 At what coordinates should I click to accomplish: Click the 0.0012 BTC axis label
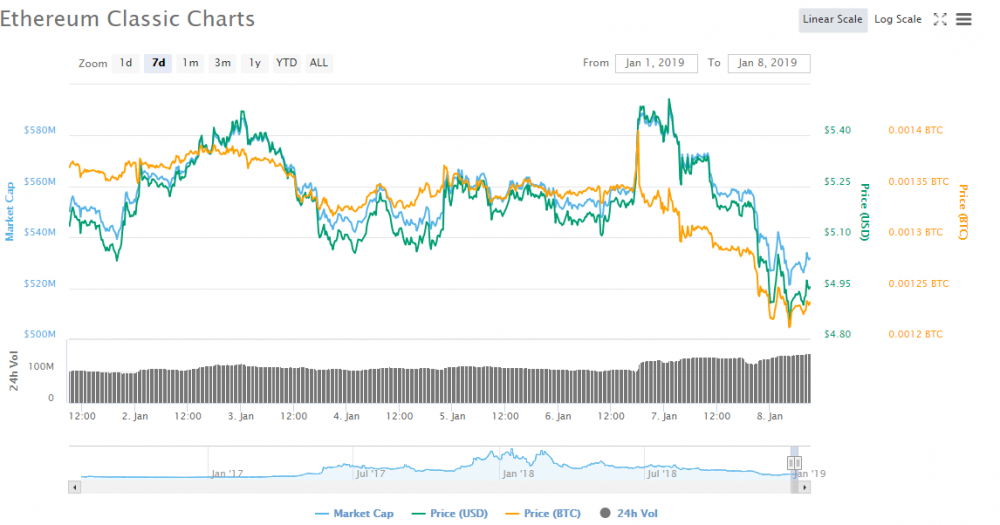(915, 334)
